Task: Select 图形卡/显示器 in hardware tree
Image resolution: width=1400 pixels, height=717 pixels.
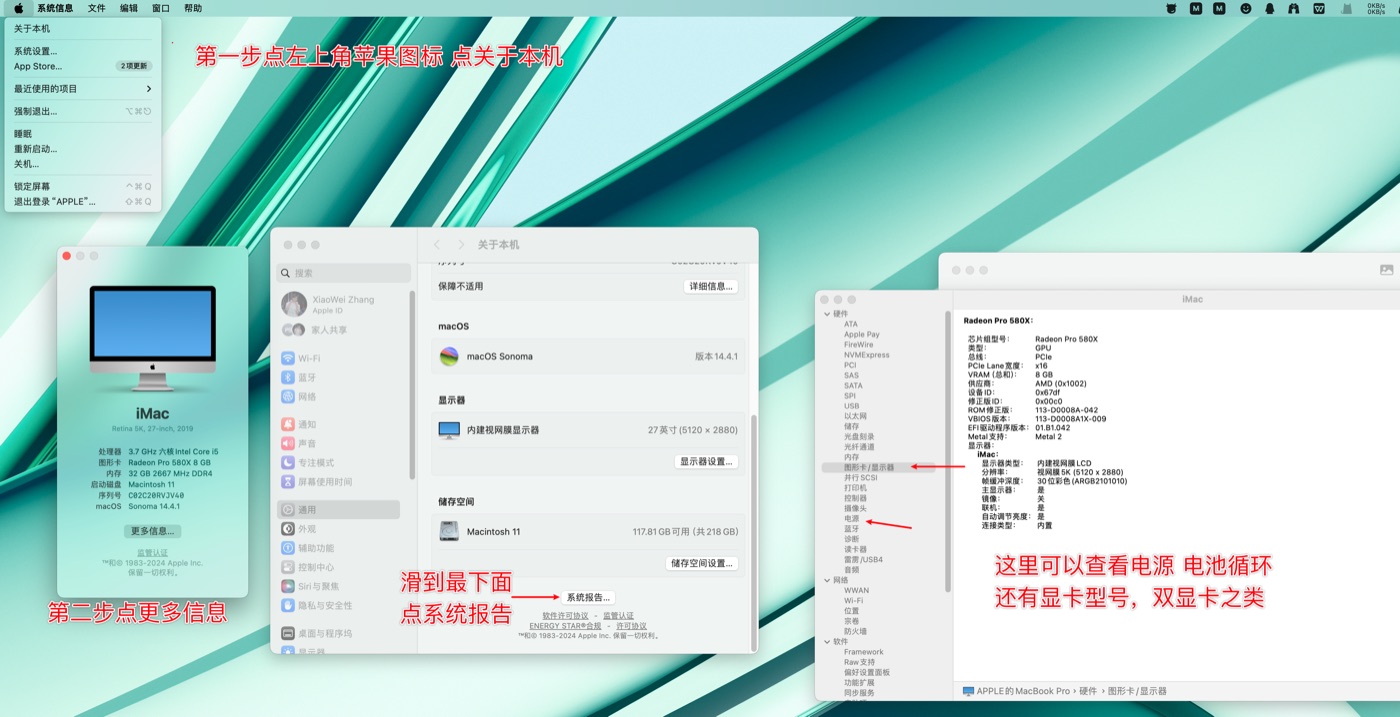Action: point(878,467)
